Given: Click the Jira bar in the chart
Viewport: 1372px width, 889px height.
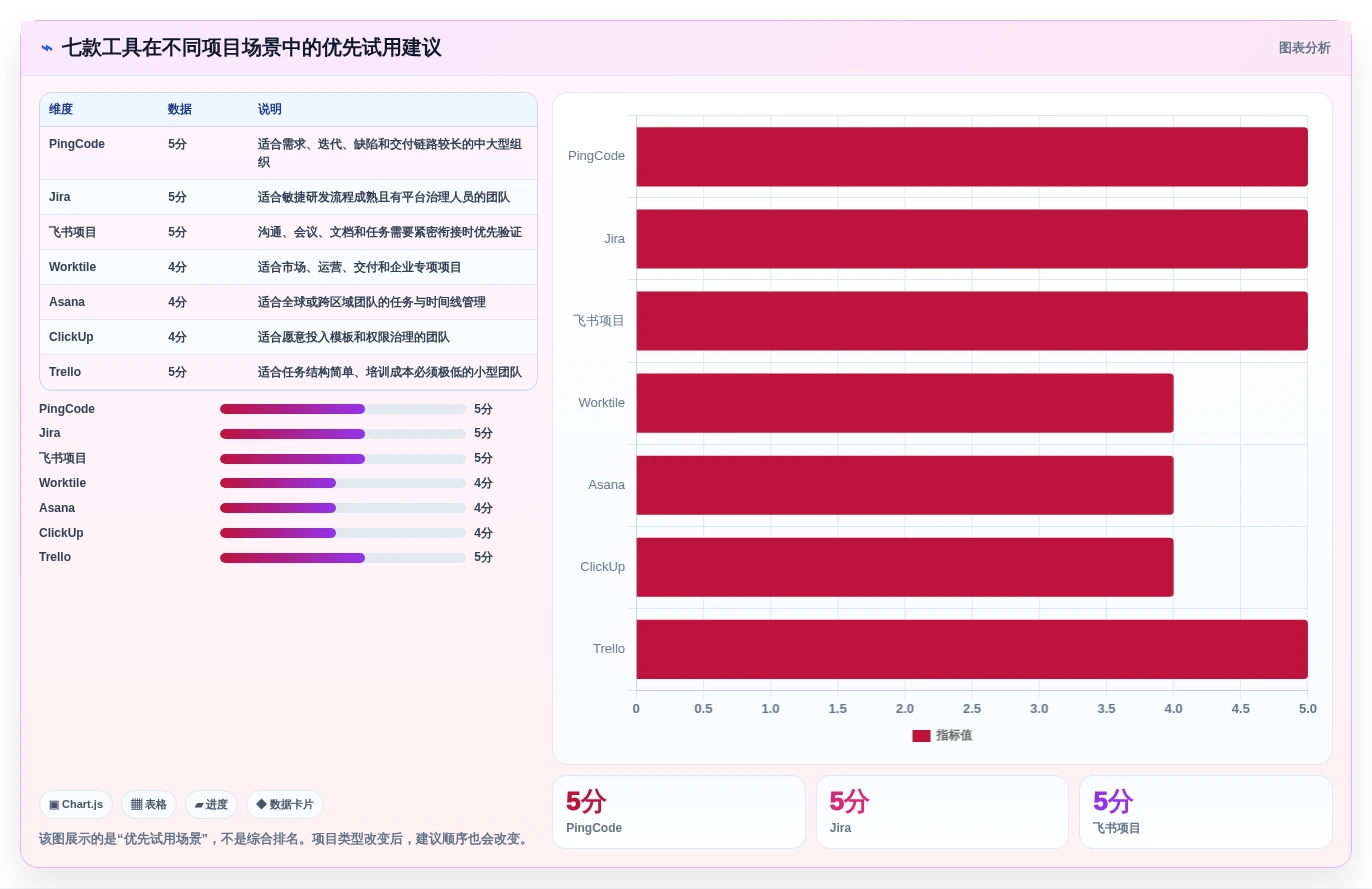Looking at the screenshot, I should click(972, 238).
